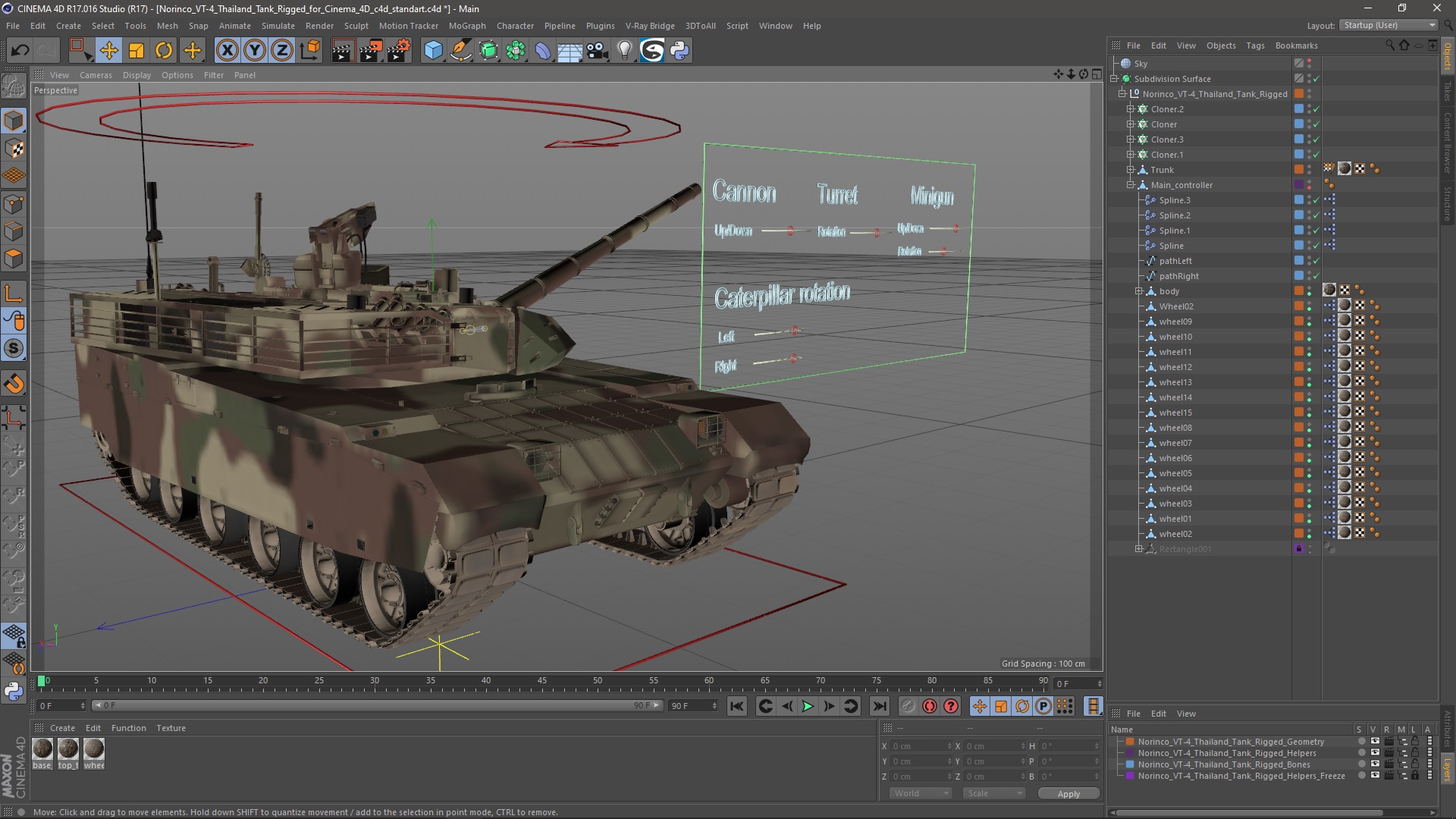Select the Scale tool in toolbar
This screenshot has height=819, width=1456.
tap(136, 51)
